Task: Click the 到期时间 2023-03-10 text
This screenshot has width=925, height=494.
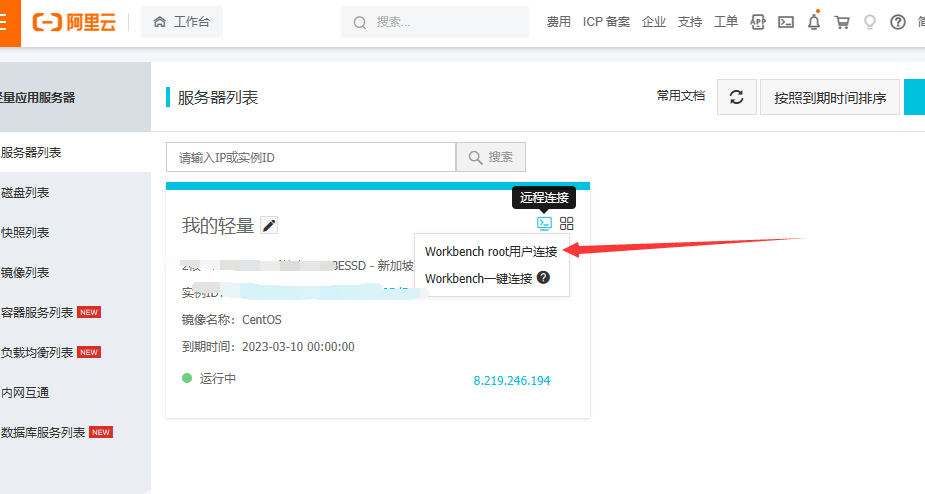Action: [268, 346]
